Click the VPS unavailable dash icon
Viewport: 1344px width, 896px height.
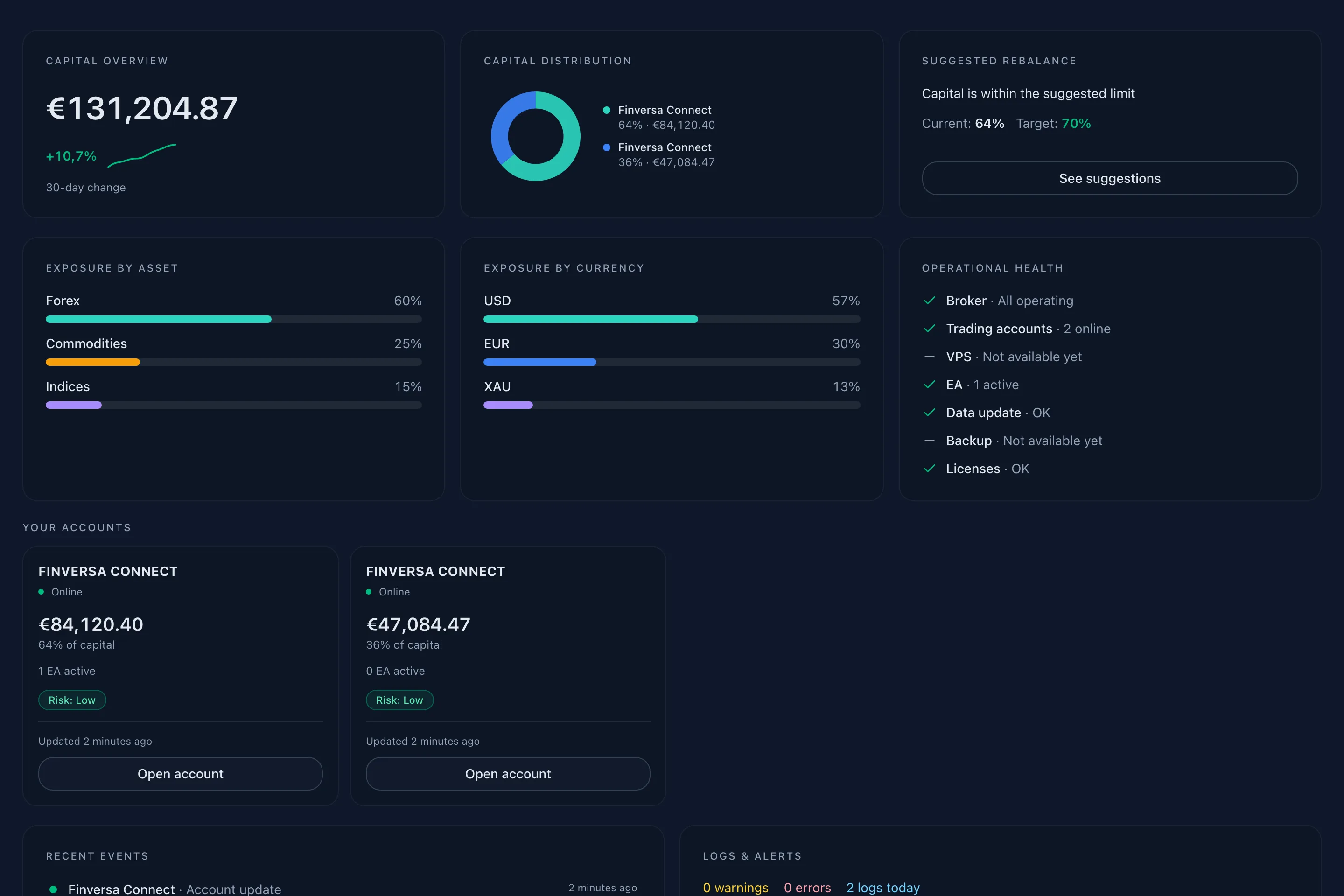tap(929, 357)
